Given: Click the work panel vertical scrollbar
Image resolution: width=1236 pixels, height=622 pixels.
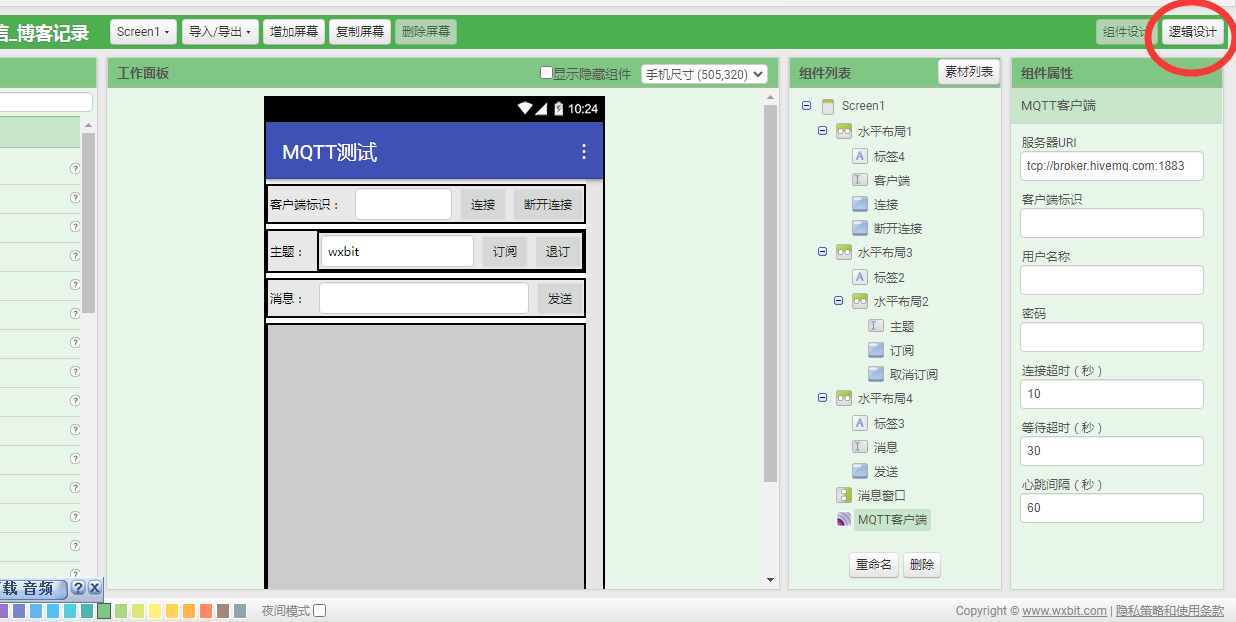Looking at the screenshot, I should coord(770,293).
